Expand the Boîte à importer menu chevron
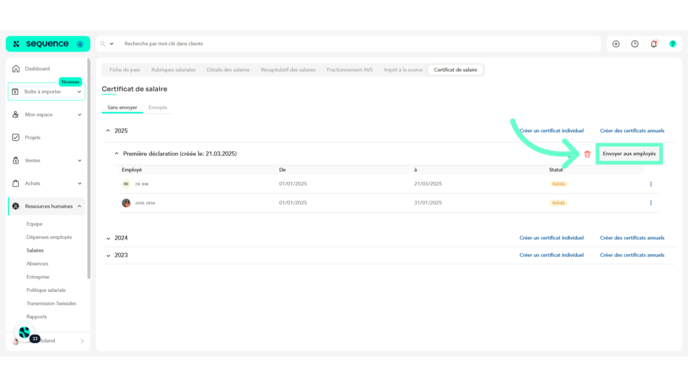The height and width of the screenshot is (387, 688). (79, 92)
